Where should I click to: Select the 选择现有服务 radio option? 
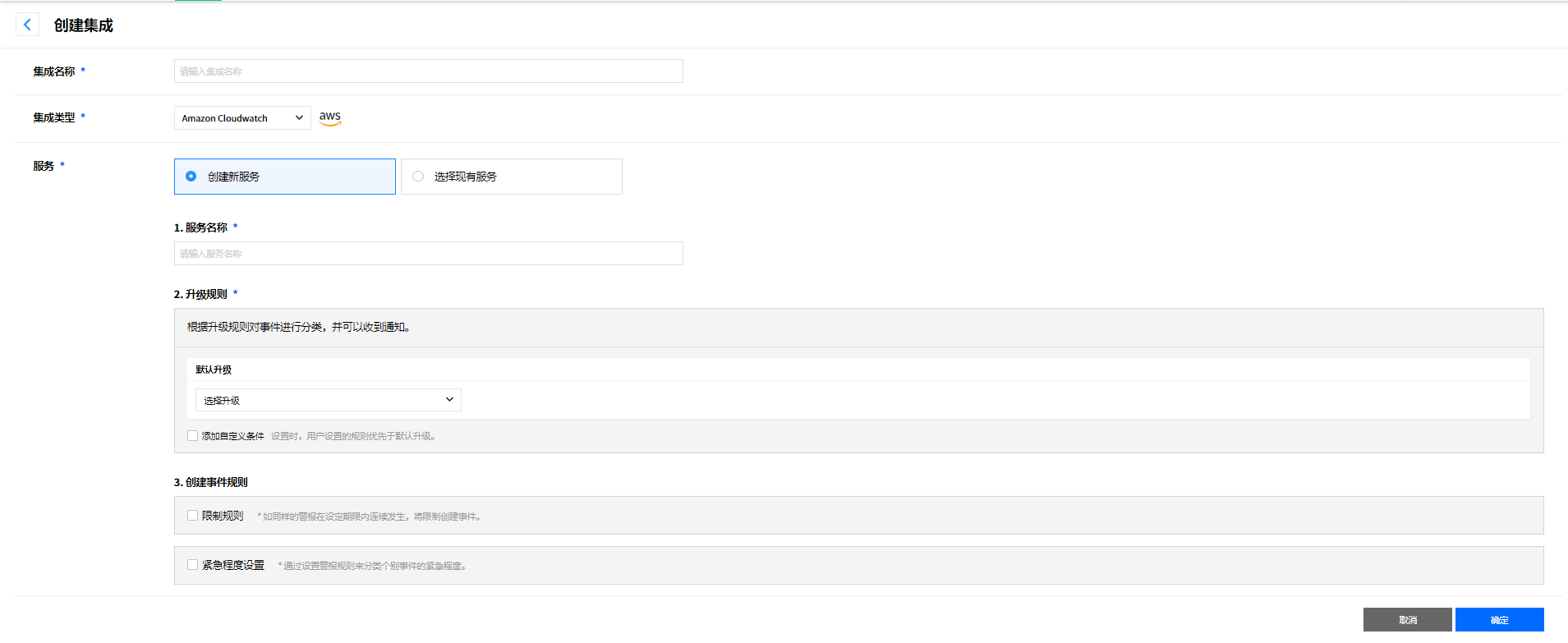pos(418,177)
